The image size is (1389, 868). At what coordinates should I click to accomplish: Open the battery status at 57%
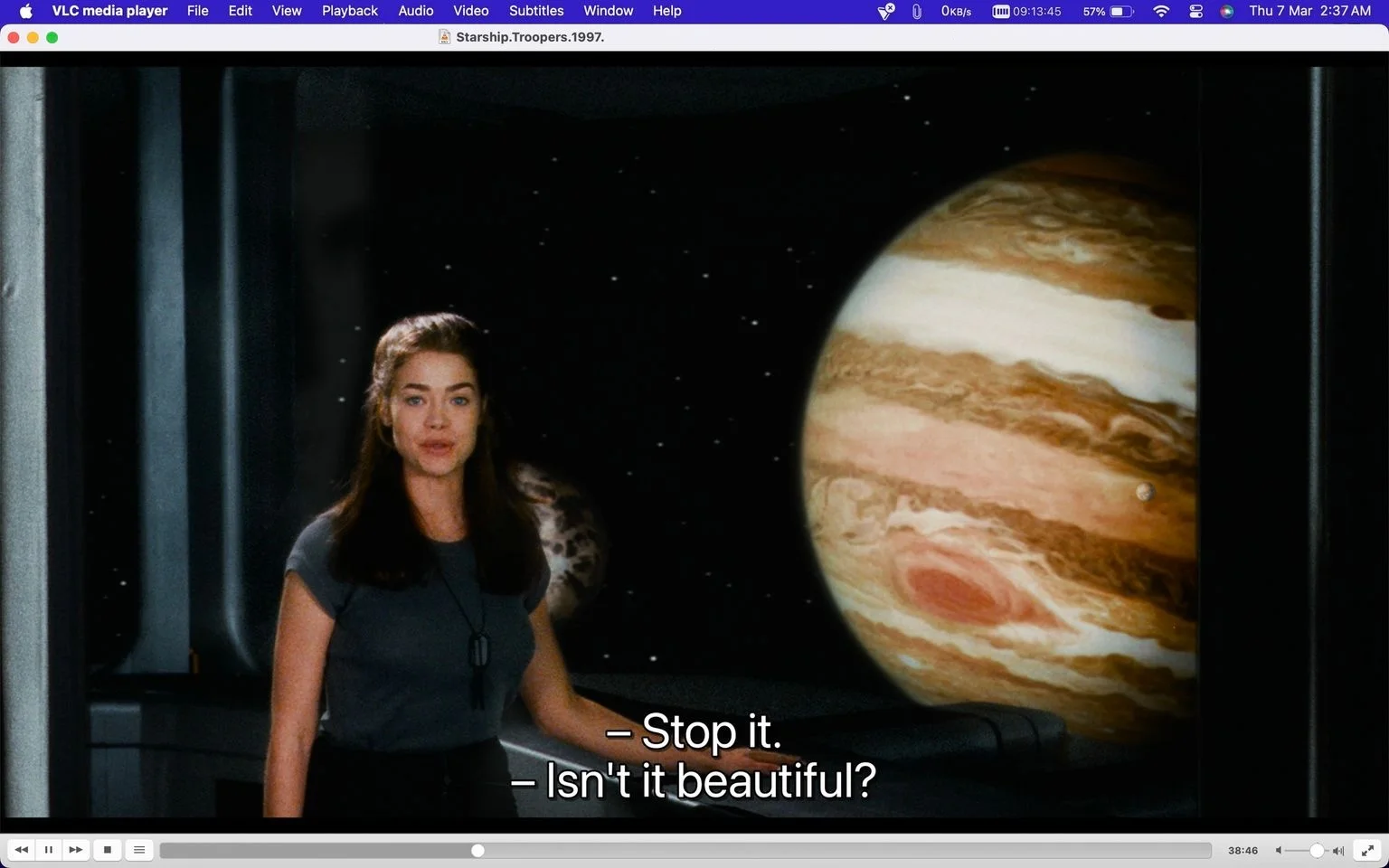[1108, 11]
